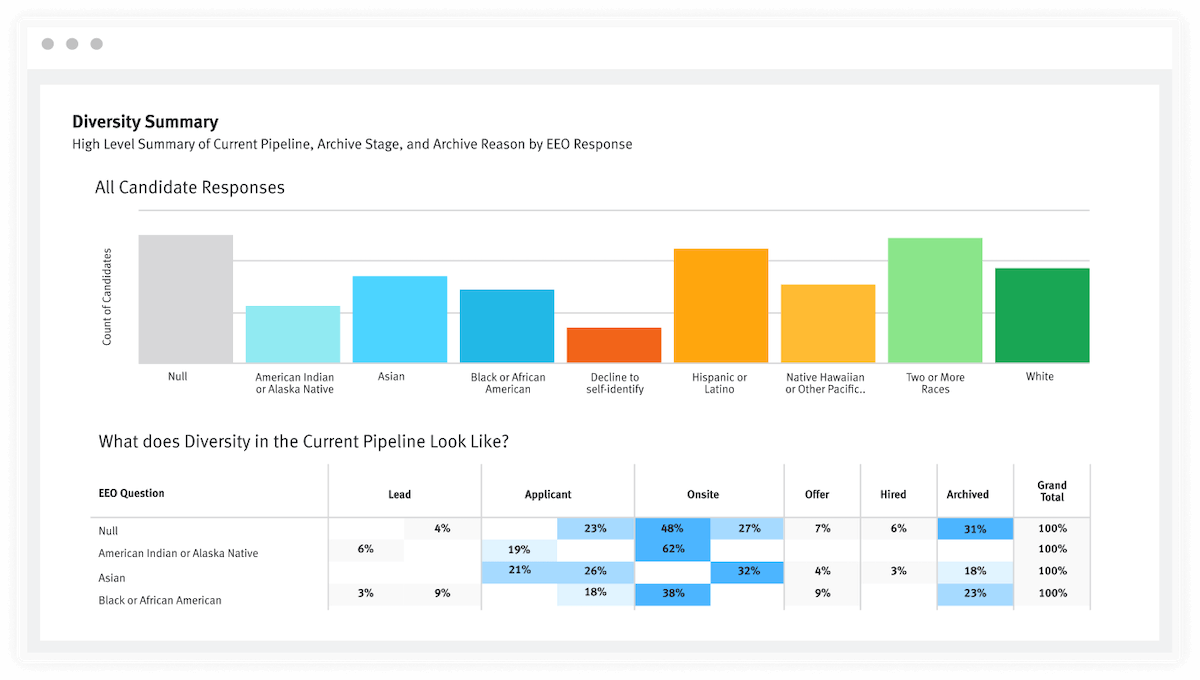Select the orange Hispanic or Latino bar

point(721,305)
